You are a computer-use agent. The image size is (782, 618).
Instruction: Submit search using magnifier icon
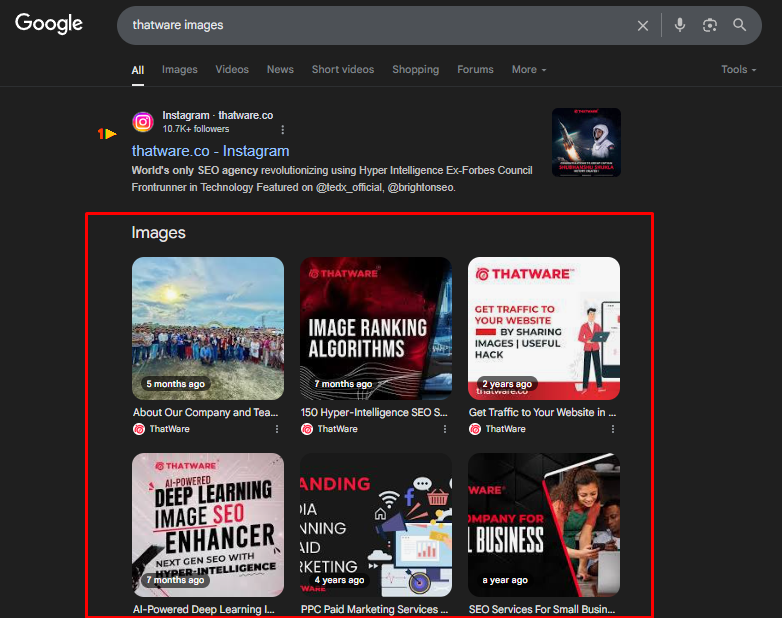pyautogui.click(x=740, y=25)
